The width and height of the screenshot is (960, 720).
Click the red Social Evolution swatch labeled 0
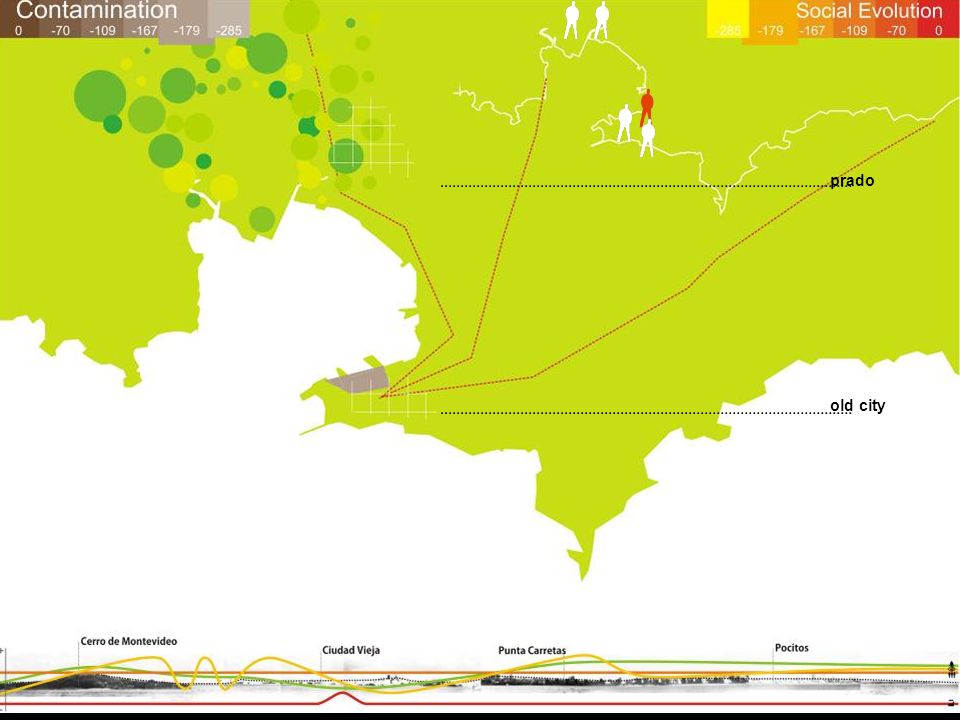pos(939,19)
